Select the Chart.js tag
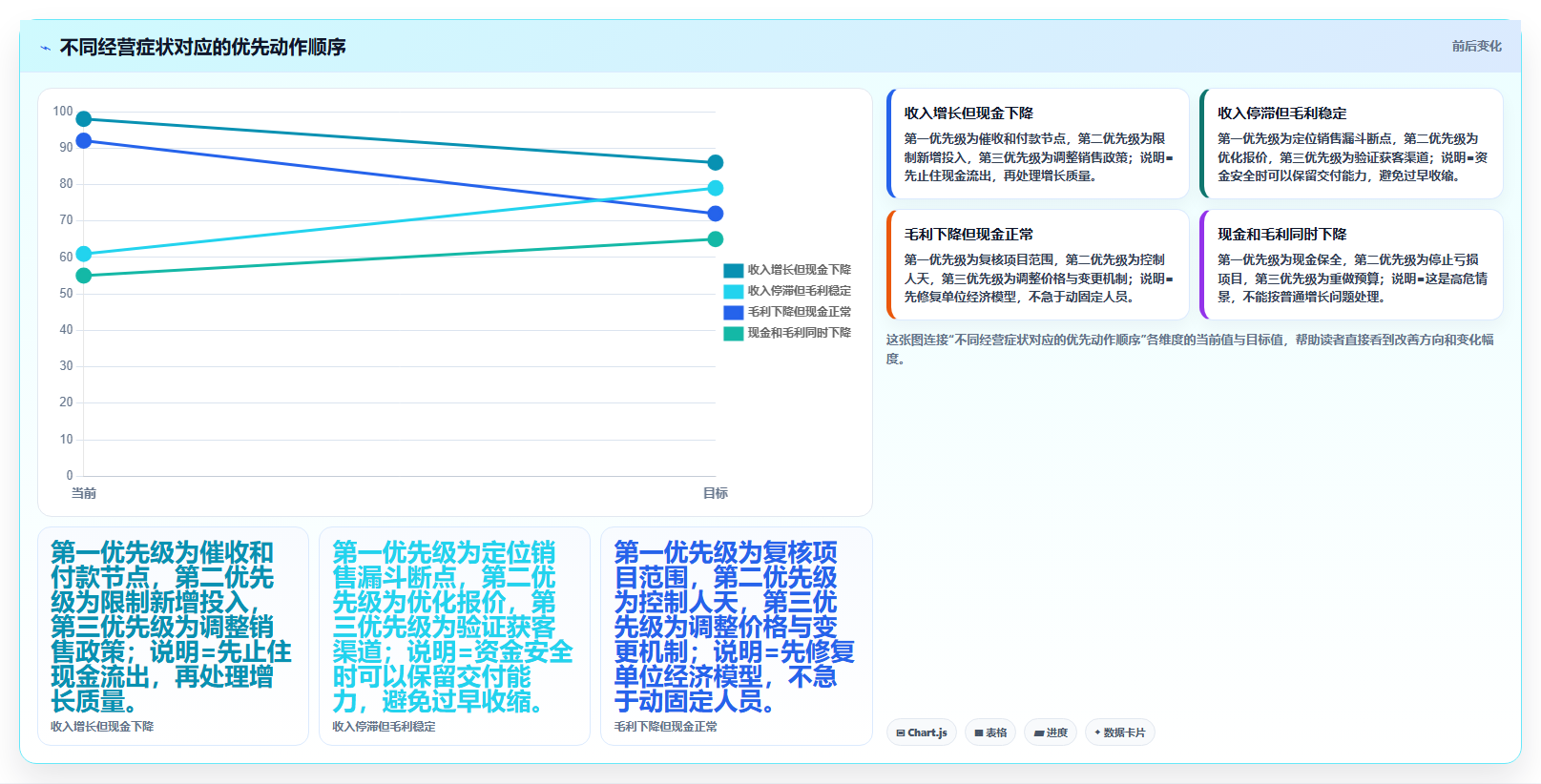This screenshot has width=1541, height=784. point(922,732)
